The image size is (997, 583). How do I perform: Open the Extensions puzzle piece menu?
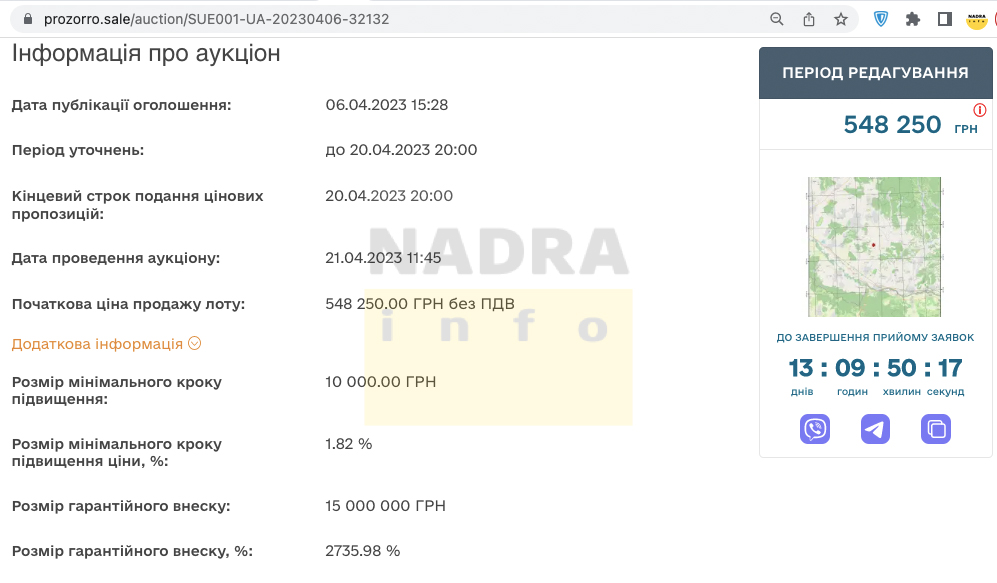tap(912, 19)
